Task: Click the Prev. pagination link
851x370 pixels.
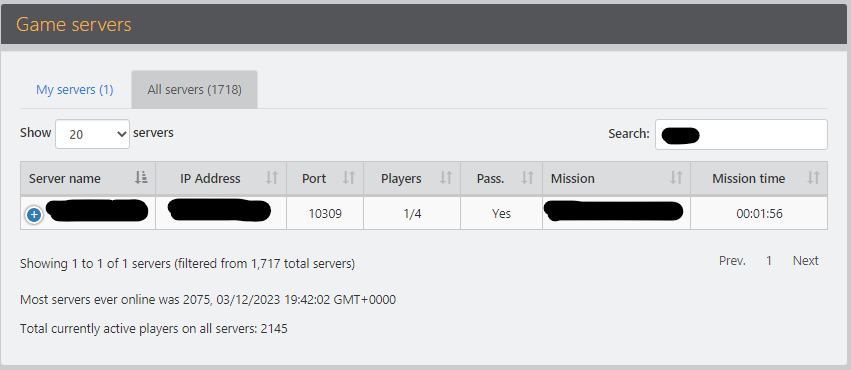Action: (732, 261)
